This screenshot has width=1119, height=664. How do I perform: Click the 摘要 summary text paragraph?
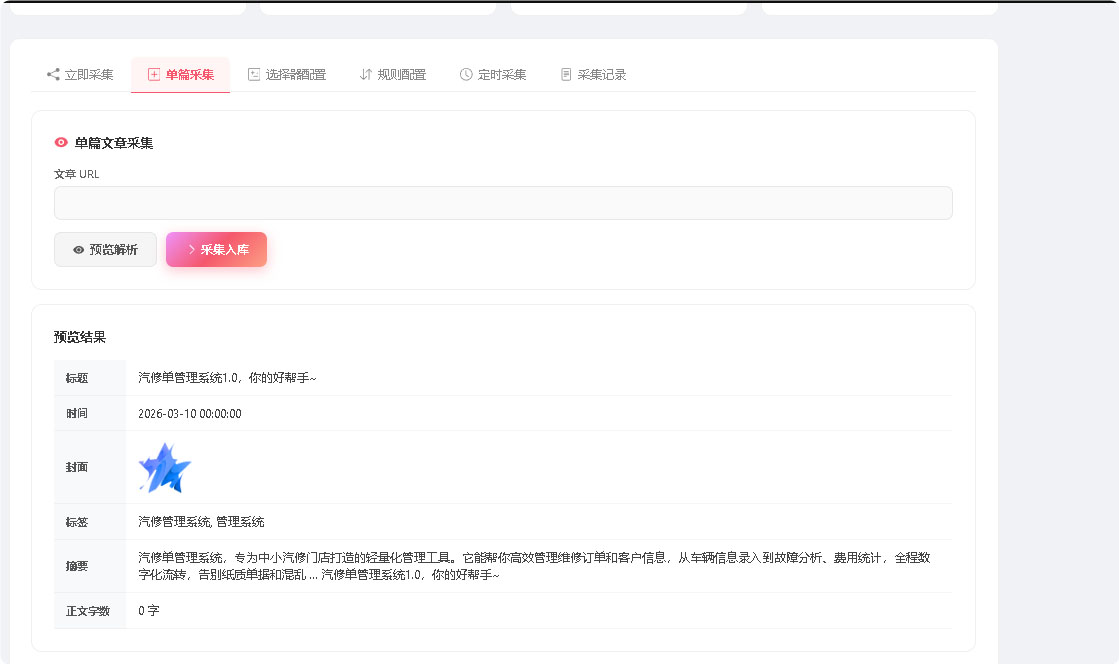point(534,566)
